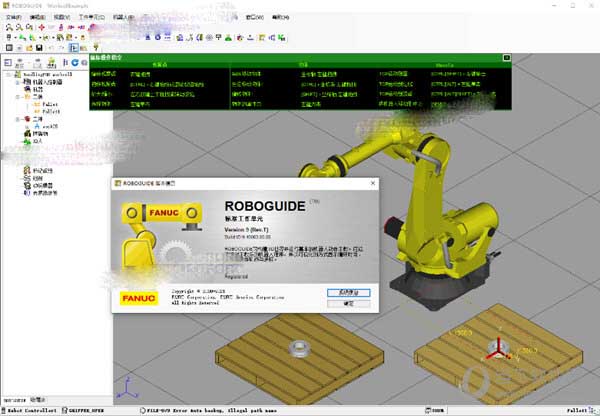Expand the robot controllers tree node
This screenshot has height=416, width=600.
pos(17,82)
